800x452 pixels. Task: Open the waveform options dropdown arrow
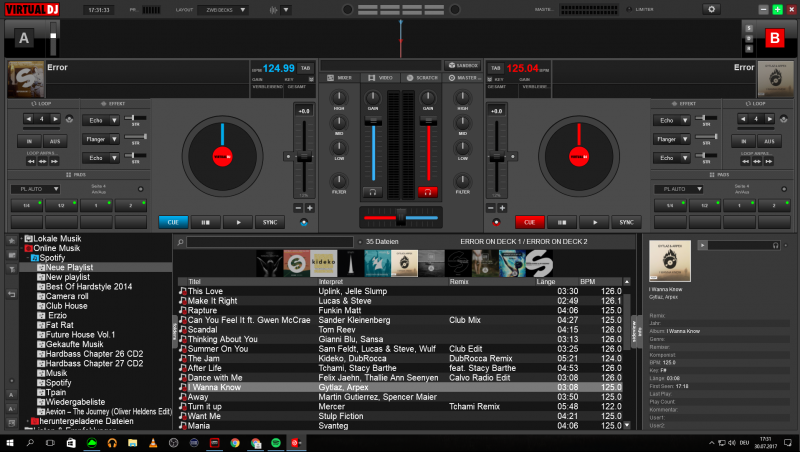286,10
